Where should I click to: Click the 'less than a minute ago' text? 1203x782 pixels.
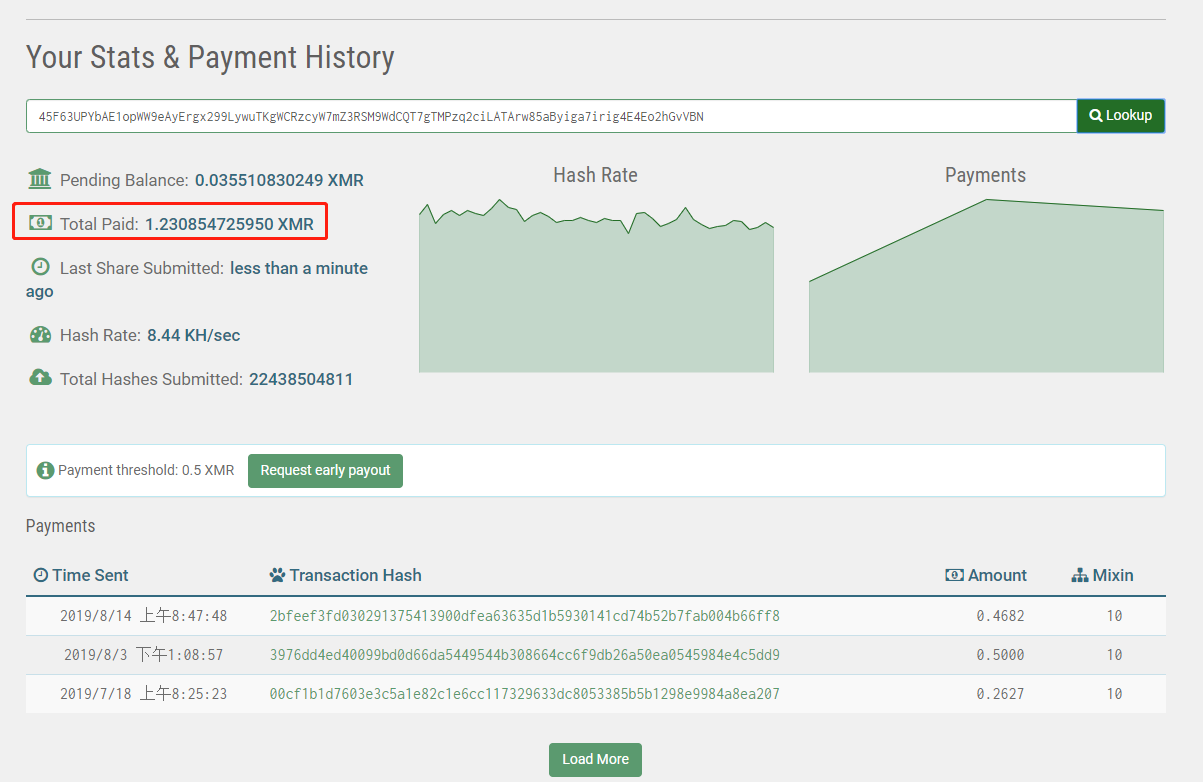(197, 280)
